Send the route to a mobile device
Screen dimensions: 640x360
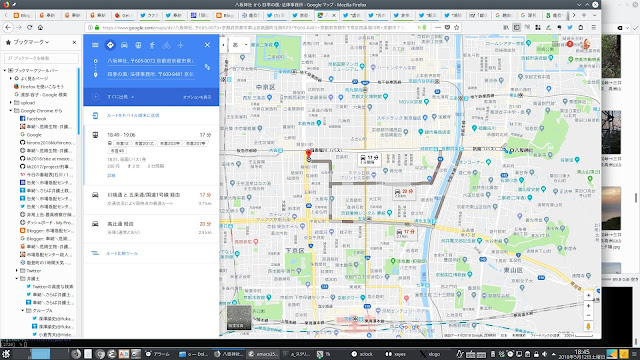(133, 116)
